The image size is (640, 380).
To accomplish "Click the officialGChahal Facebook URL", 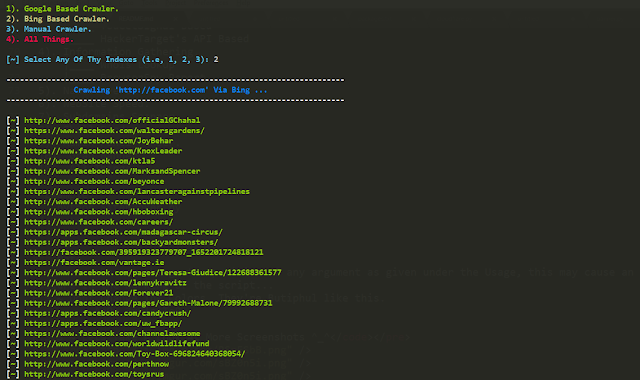I will pyautogui.click(x=112, y=120).
